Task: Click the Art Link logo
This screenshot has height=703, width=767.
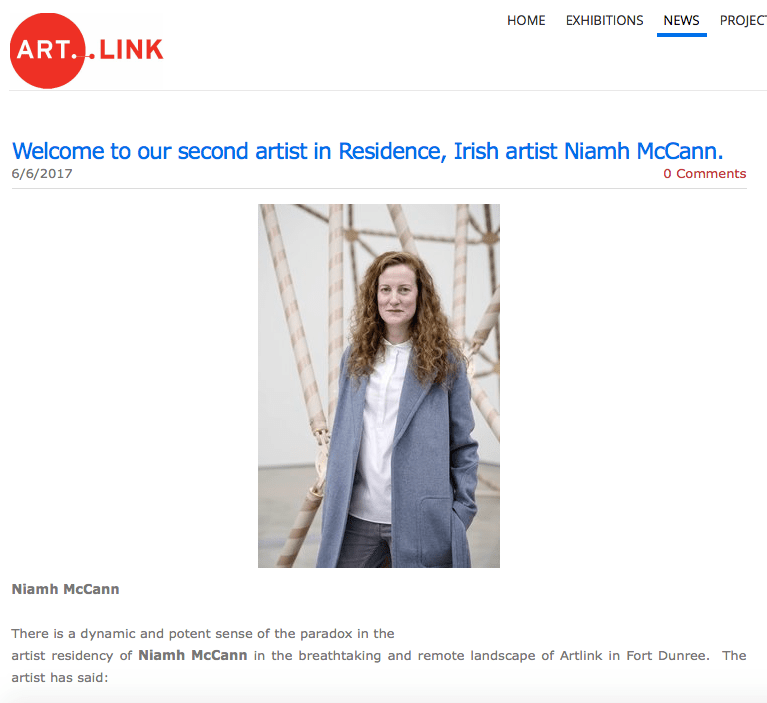Action: [87, 50]
